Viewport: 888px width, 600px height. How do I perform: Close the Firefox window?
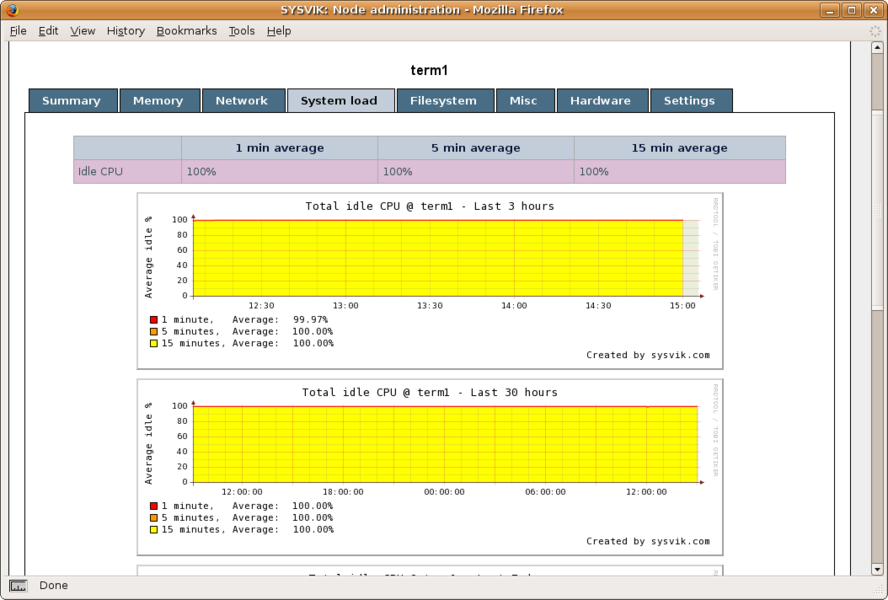(873, 10)
